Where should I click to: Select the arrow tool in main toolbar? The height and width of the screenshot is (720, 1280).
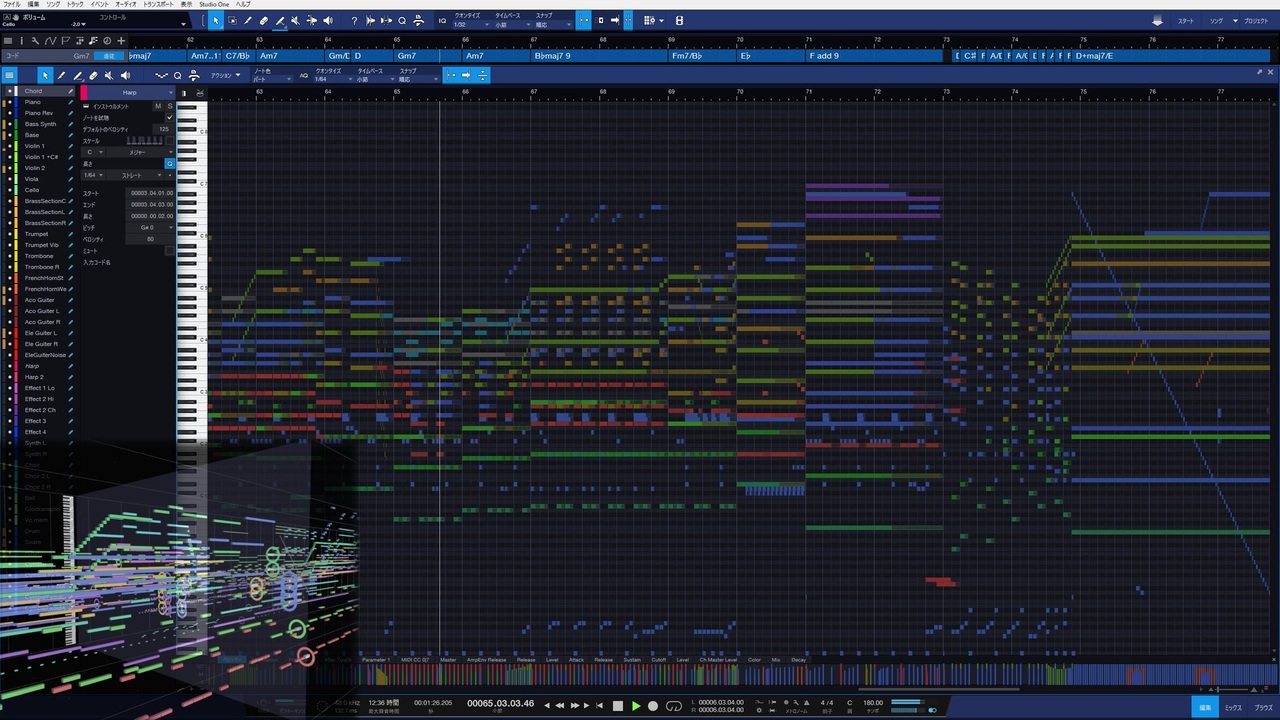click(217, 20)
